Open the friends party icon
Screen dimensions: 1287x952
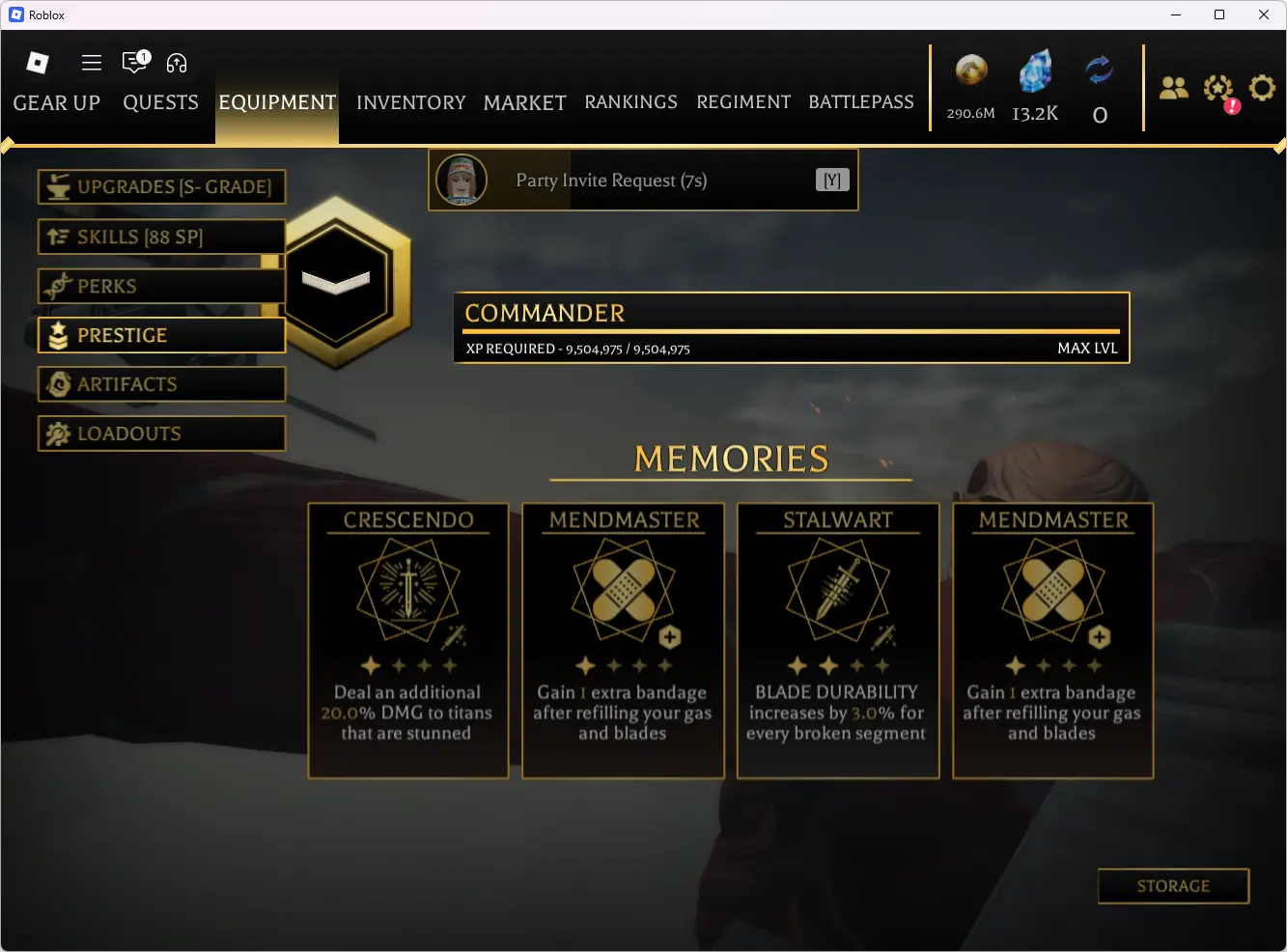(1174, 89)
